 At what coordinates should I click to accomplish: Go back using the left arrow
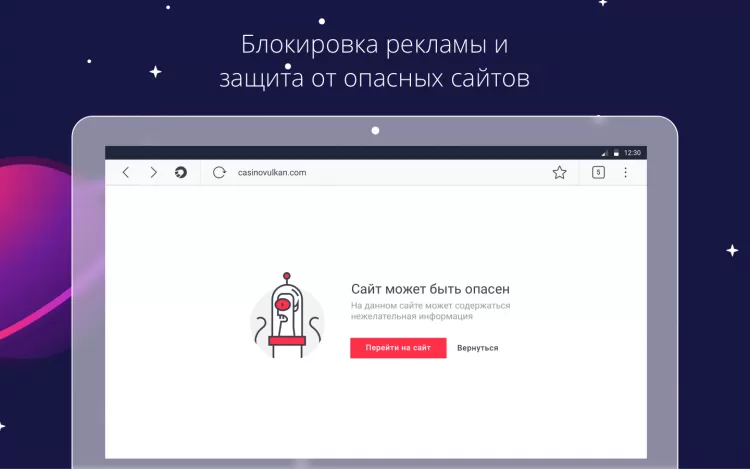click(x=126, y=173)
